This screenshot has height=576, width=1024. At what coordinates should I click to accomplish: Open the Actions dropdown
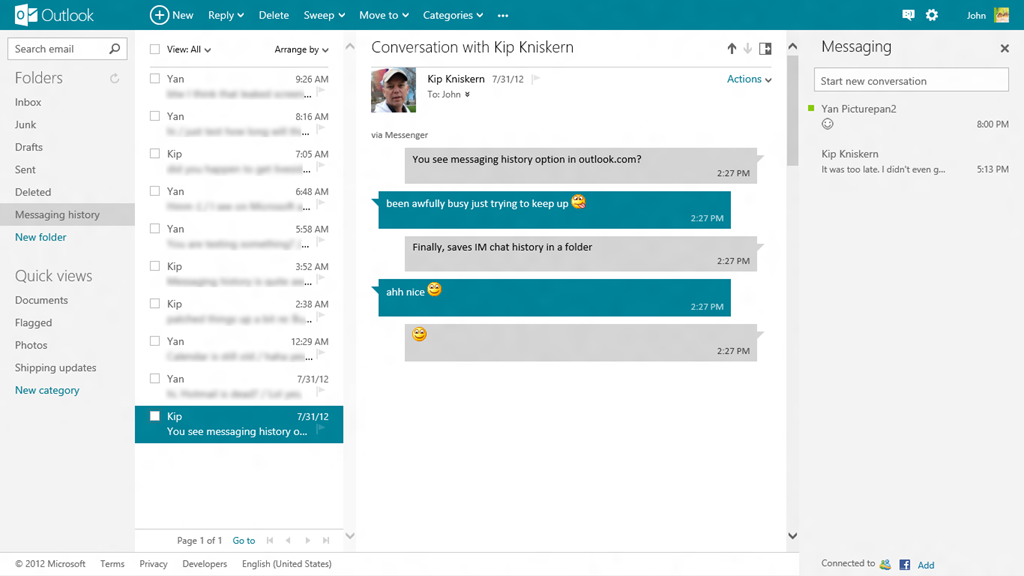(x=749, y=79)
